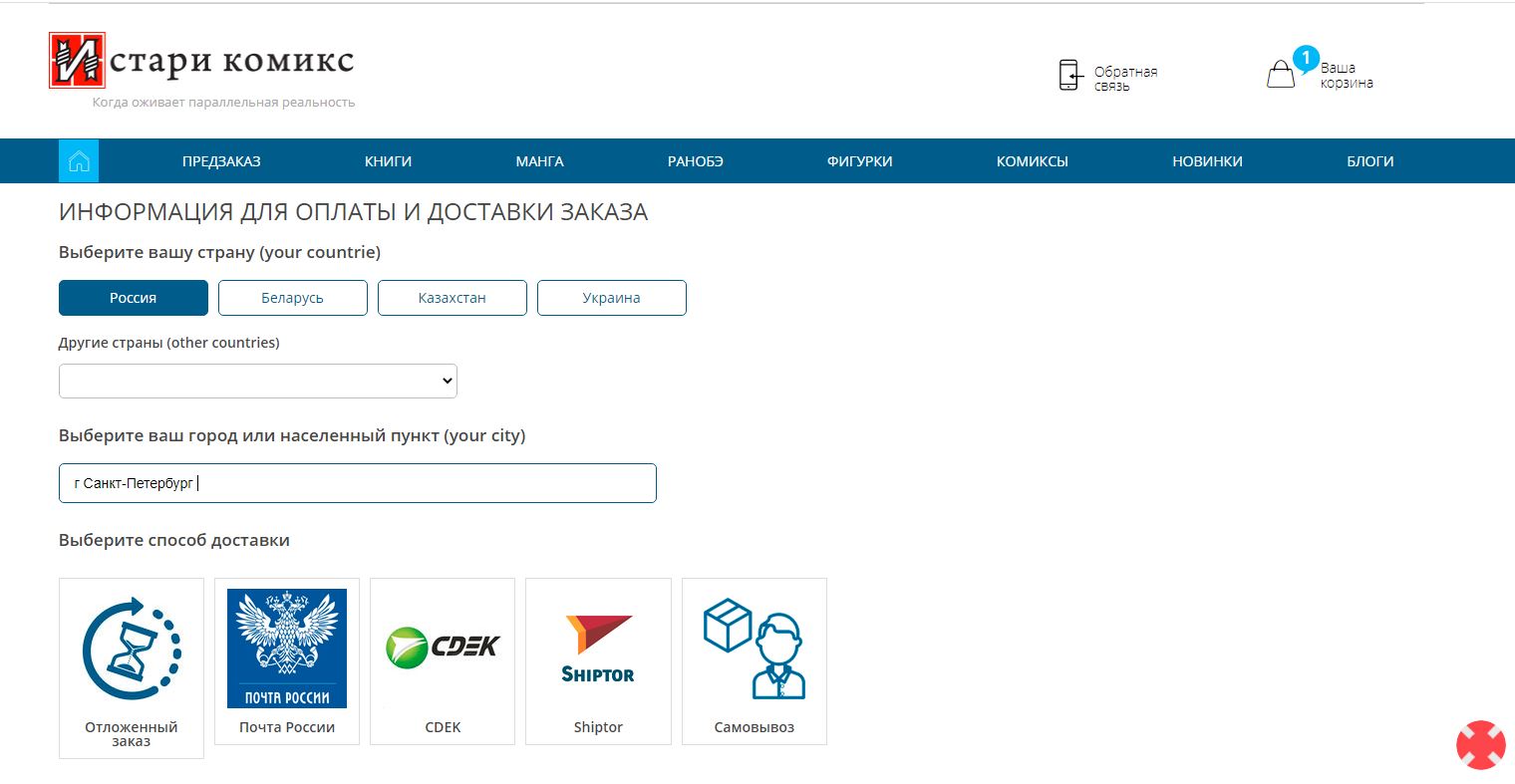Click the Выберите способ доставки heading

tap(174, 541)
